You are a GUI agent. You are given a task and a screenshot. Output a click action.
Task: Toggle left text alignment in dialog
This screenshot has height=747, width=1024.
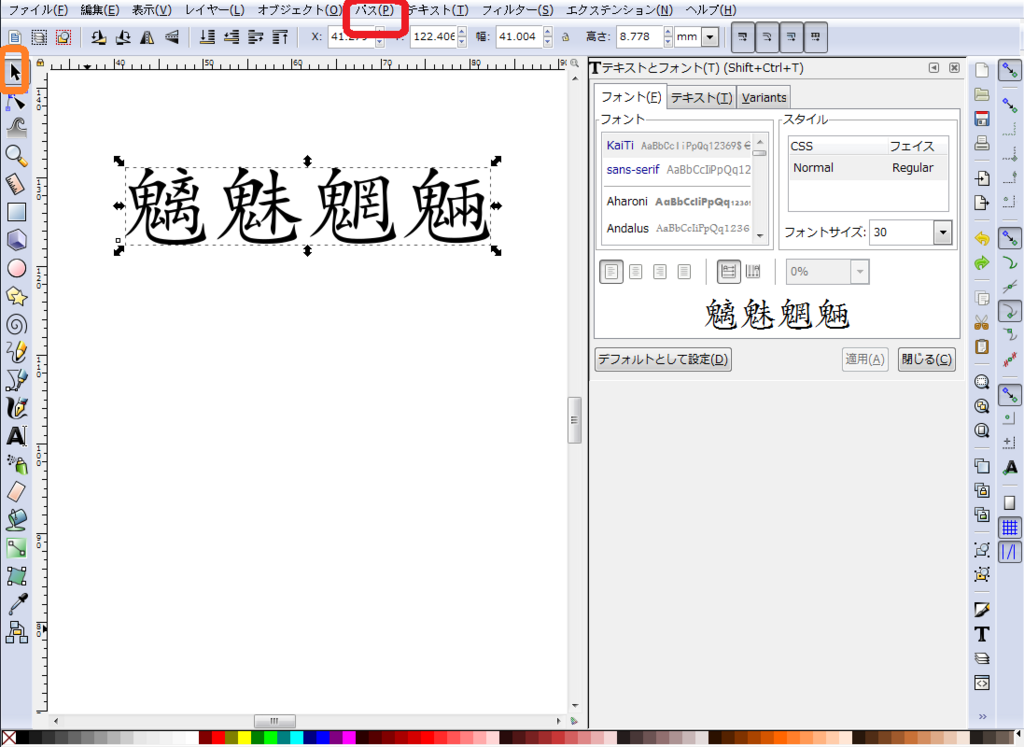point(611,272)
